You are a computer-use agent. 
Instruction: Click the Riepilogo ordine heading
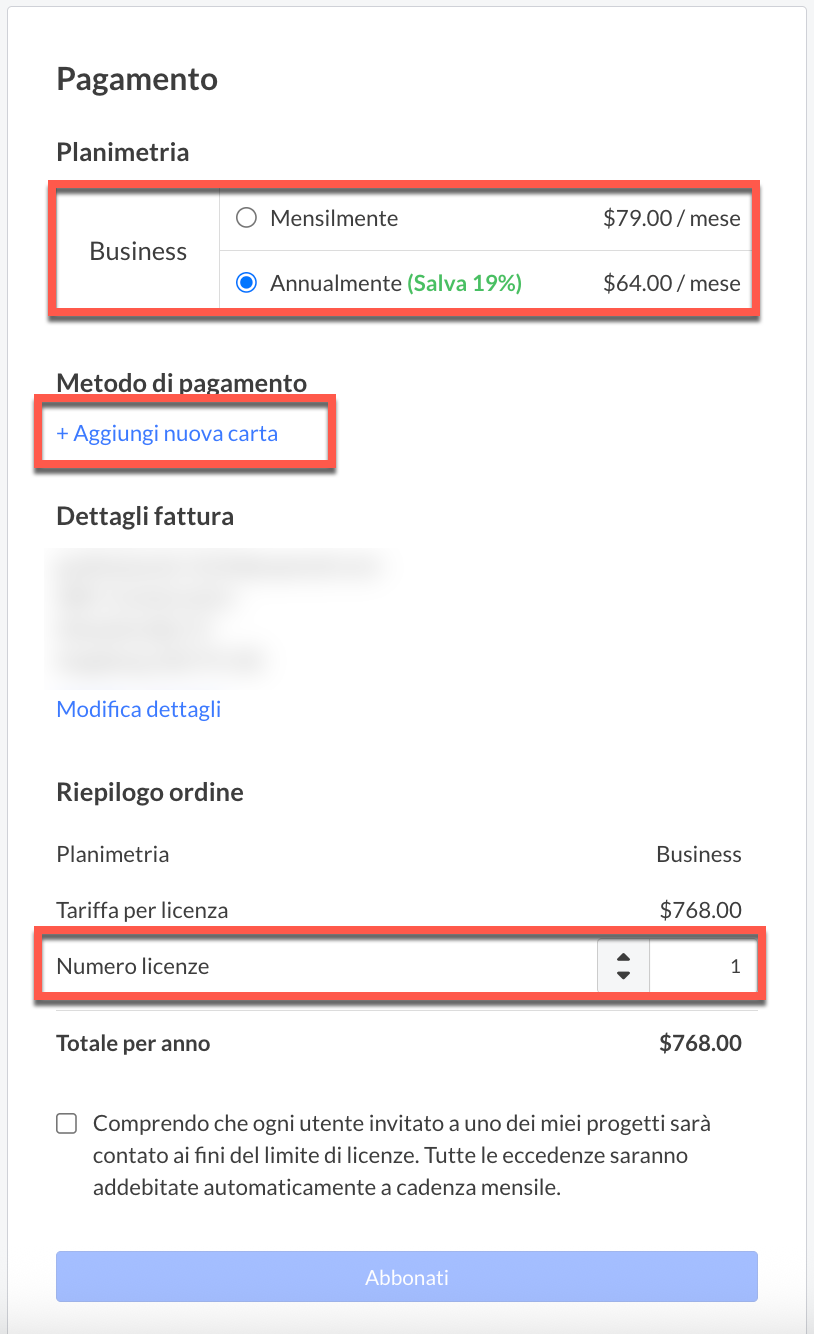[150, 793]
